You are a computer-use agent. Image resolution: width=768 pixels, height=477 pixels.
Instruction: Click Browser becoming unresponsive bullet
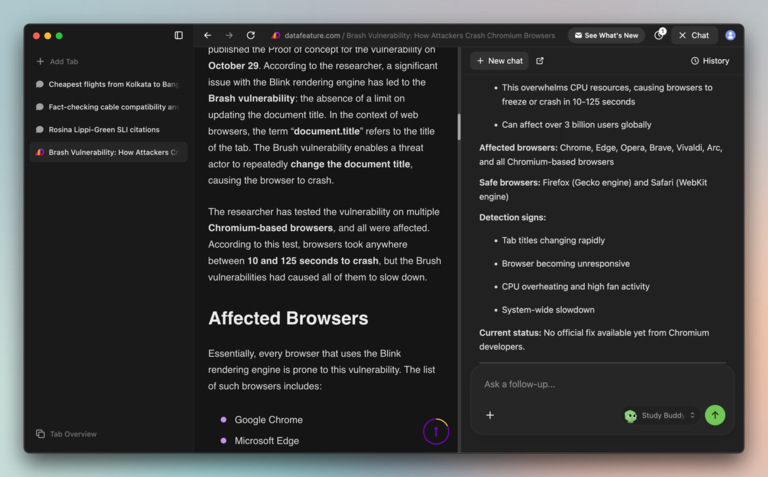(x=566, y=263)
